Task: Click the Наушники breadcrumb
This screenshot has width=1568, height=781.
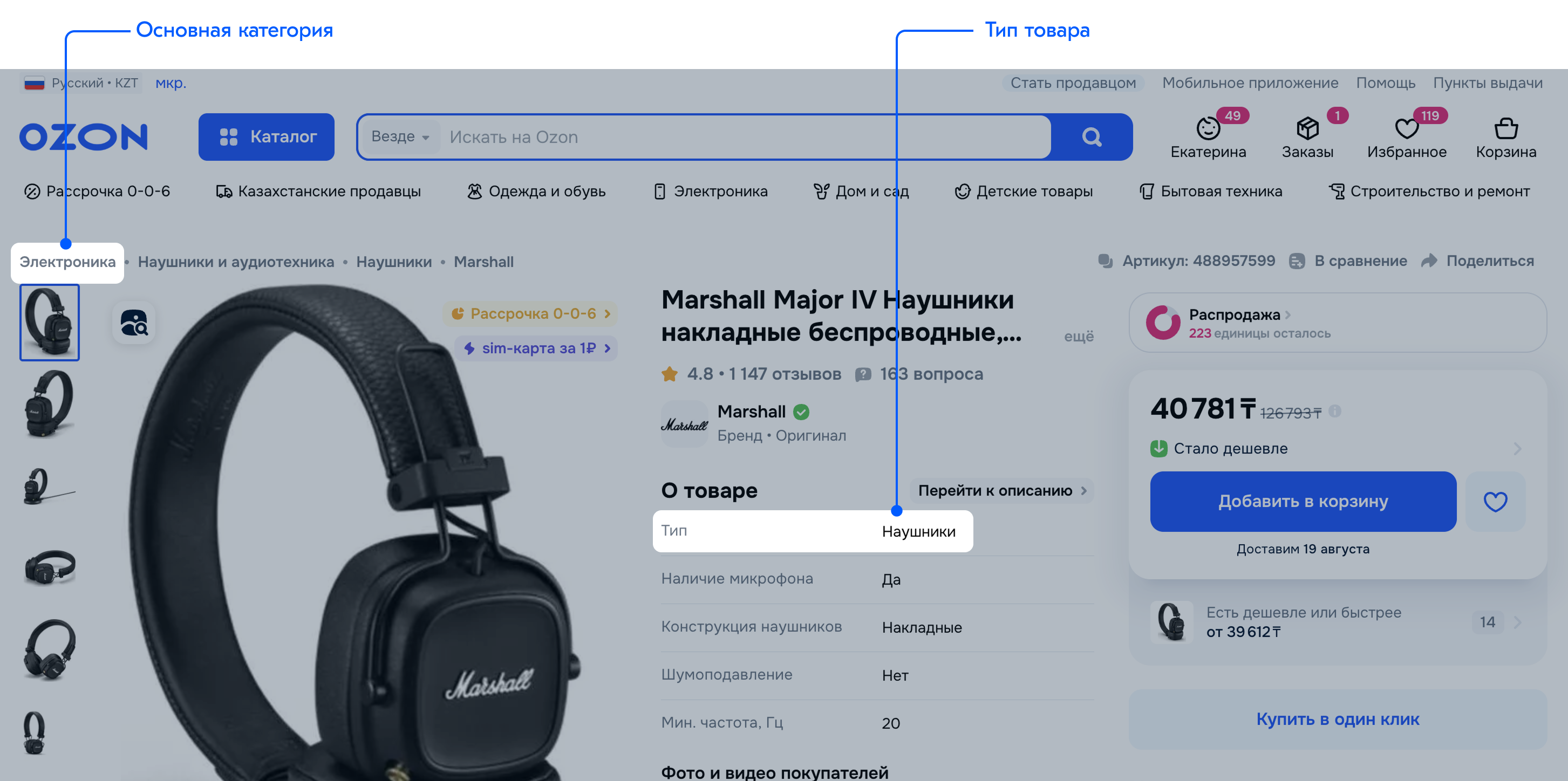Action: 394,262
